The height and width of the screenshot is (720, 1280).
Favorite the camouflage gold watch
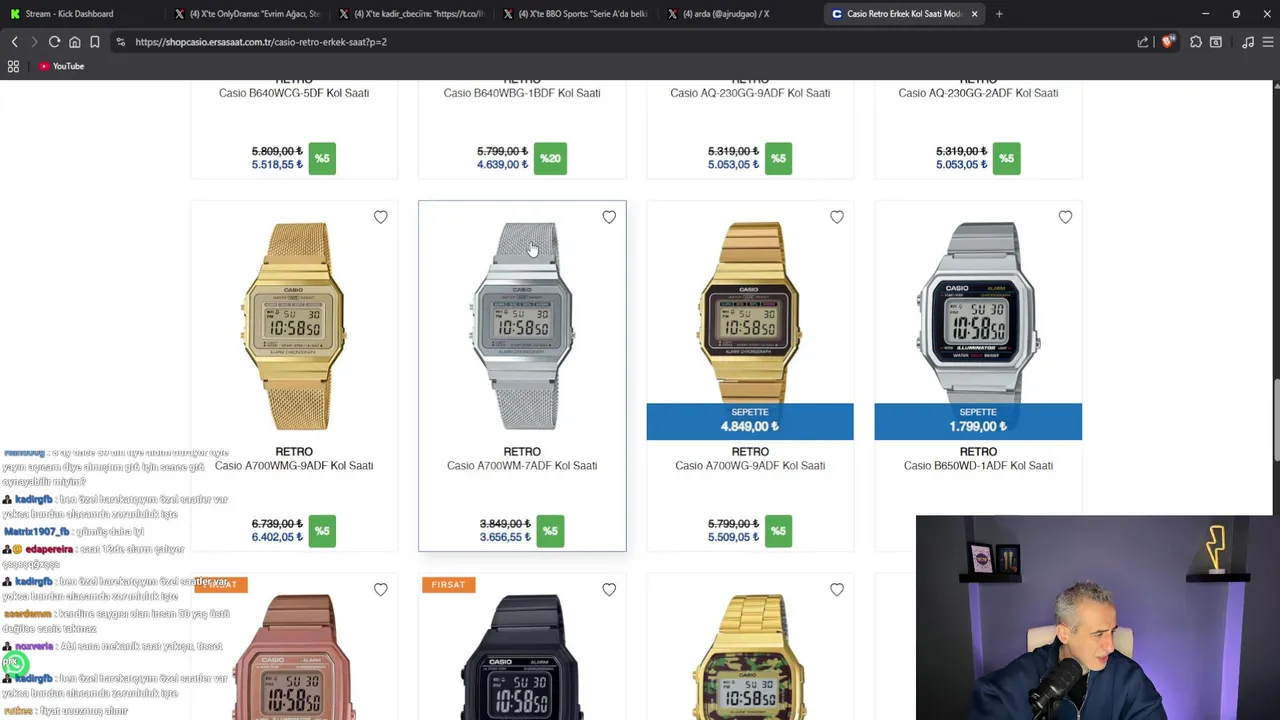point(837,590)
